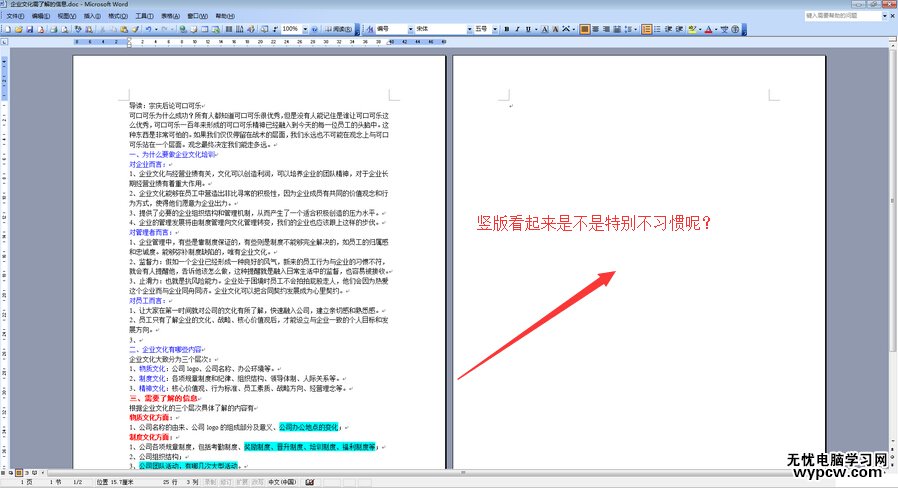This screenshot has height=488, width=898.
Task: Toggle justified alignment button
Action: (x=584, y=29)
